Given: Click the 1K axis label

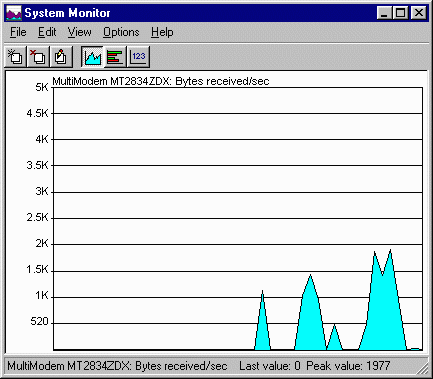Looking at the screenshot, I should [42, 296].
